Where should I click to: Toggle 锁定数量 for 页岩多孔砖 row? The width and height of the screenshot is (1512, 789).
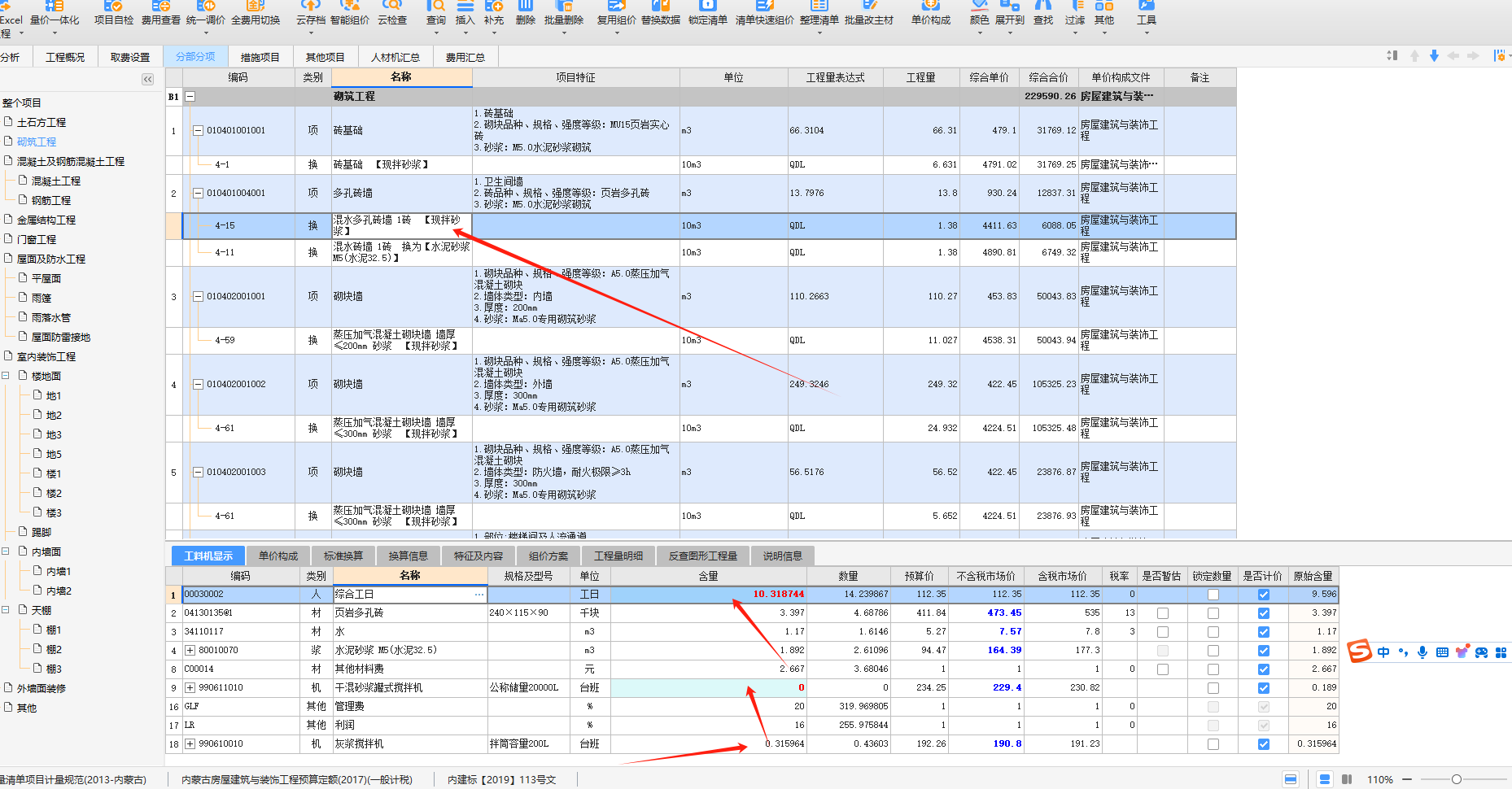(1213, 613)
